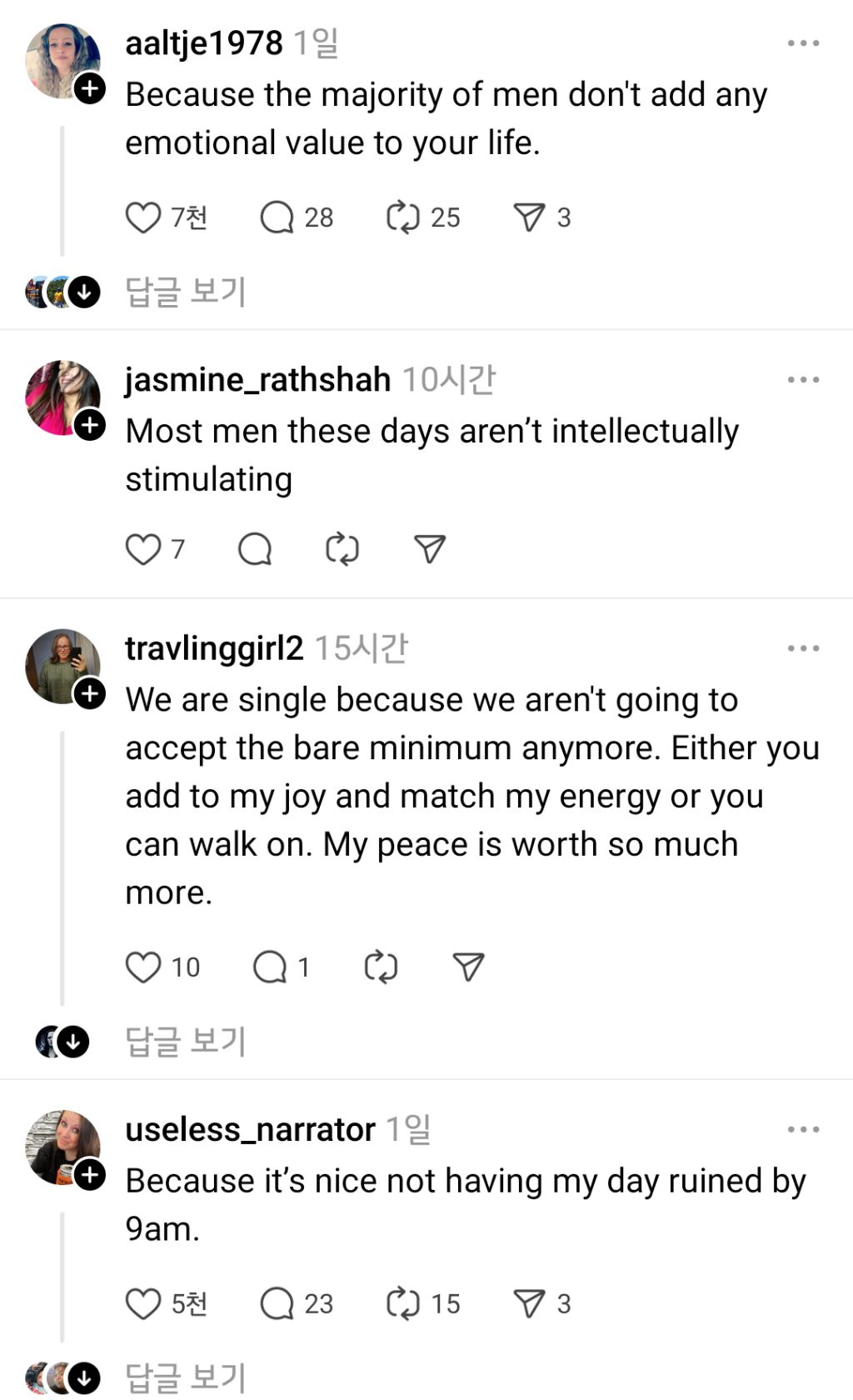The width and height of the screenshot is (853, 1400).
Task: Expand replies under aaltje1978's comment
Action: 185,292
